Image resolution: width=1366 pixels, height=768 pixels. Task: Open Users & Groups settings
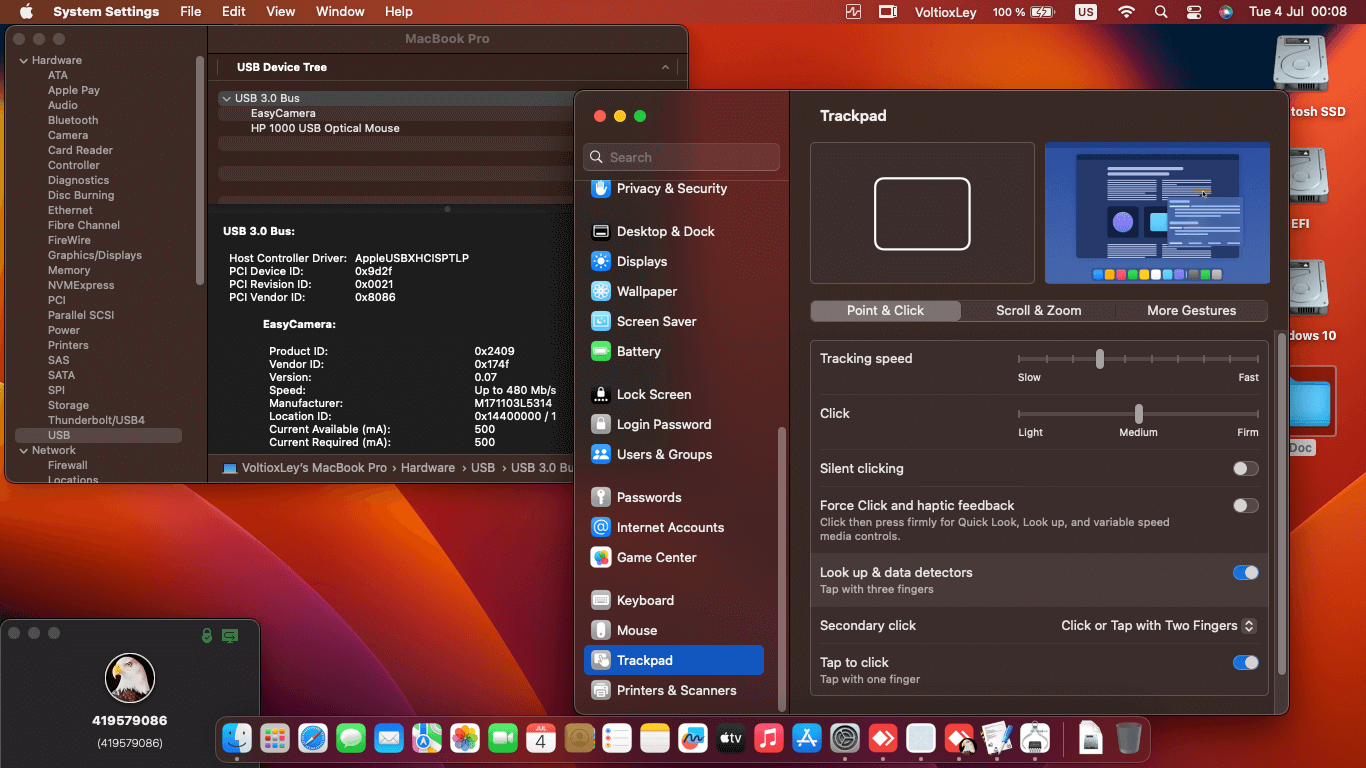click(x=673, y=454)
